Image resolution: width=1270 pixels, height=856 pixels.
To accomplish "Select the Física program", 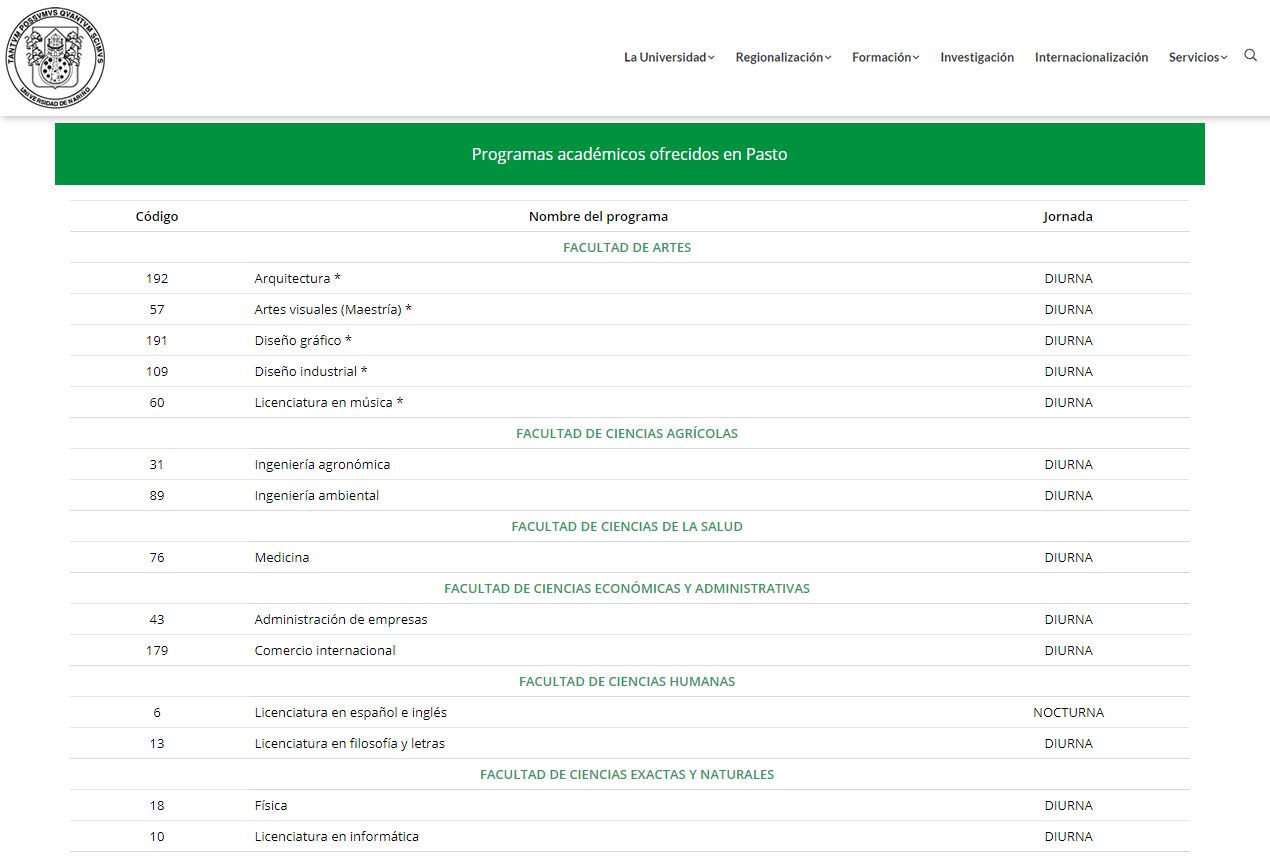I will click(x=271, y=805).
